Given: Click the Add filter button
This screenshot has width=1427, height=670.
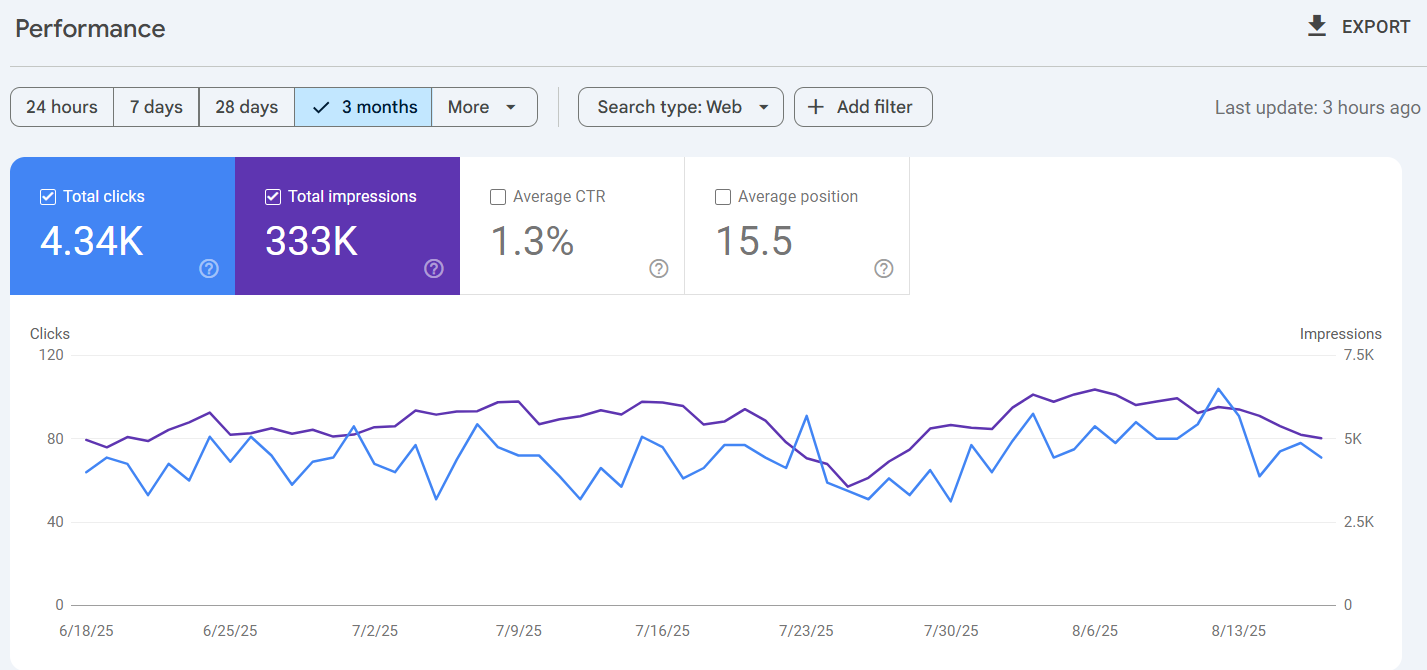Looking at the screenshot, I should [863, 107].
